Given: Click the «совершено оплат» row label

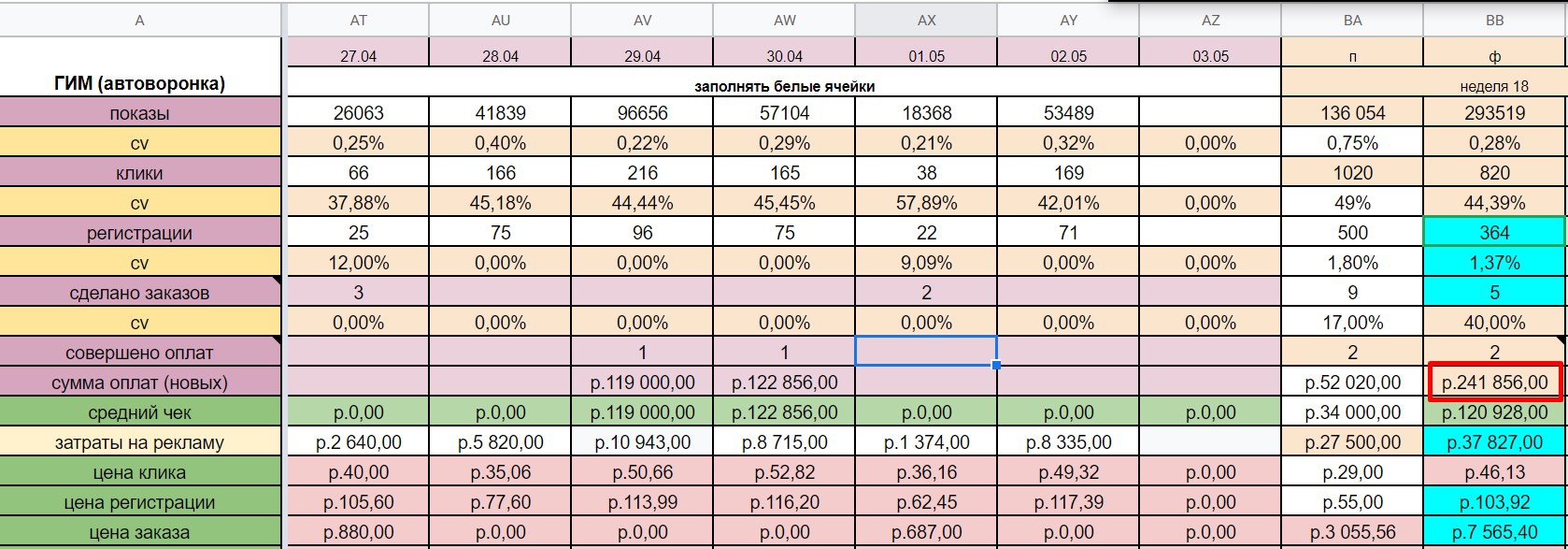Looking at the screenshot, I should (140, 353).
